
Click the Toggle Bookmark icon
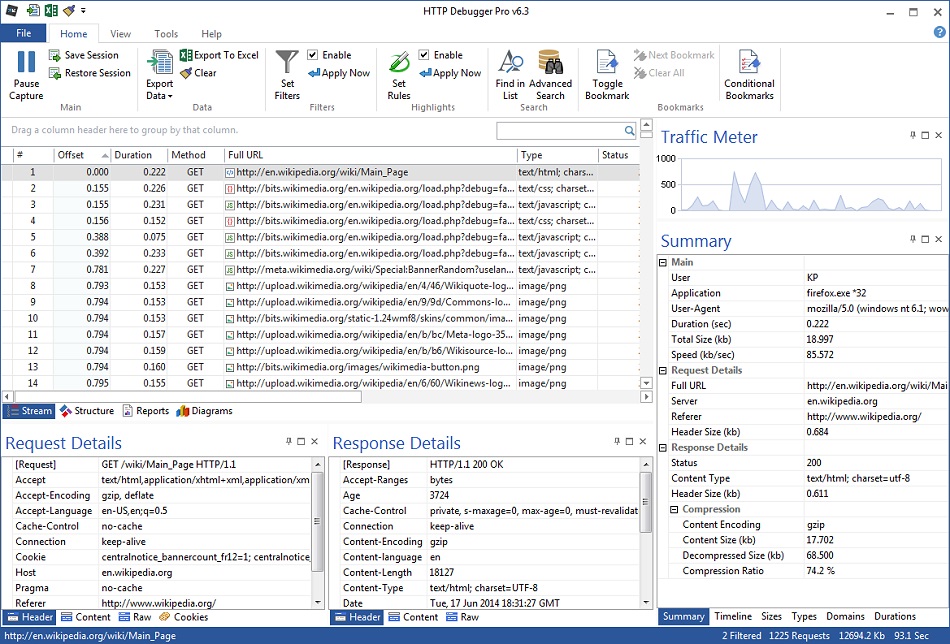tap(606, 62)
